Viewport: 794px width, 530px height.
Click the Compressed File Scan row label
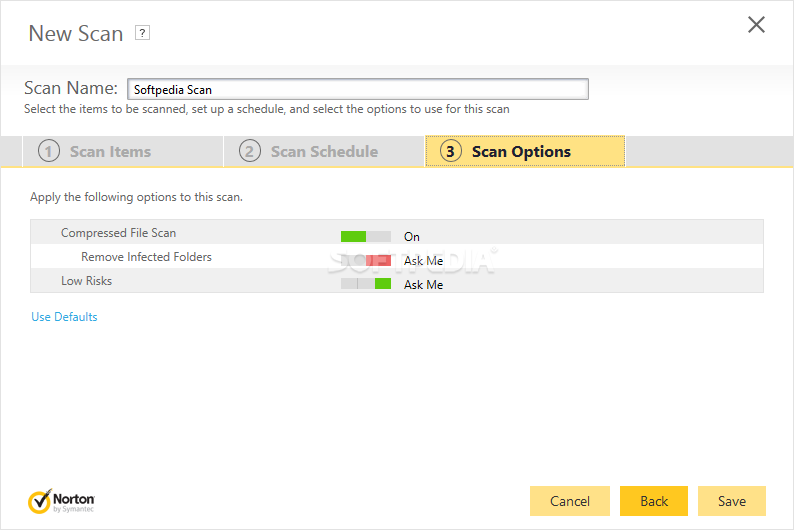pos(118,233)
